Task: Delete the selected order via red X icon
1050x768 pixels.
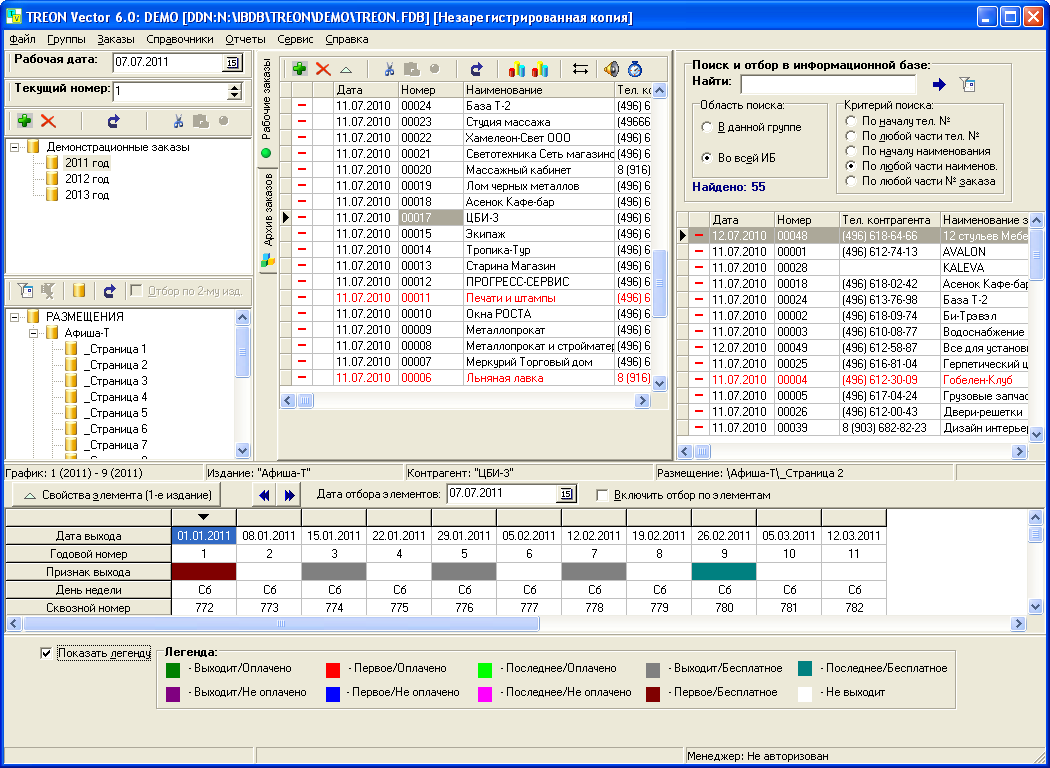Action: (x=323, y=69)
